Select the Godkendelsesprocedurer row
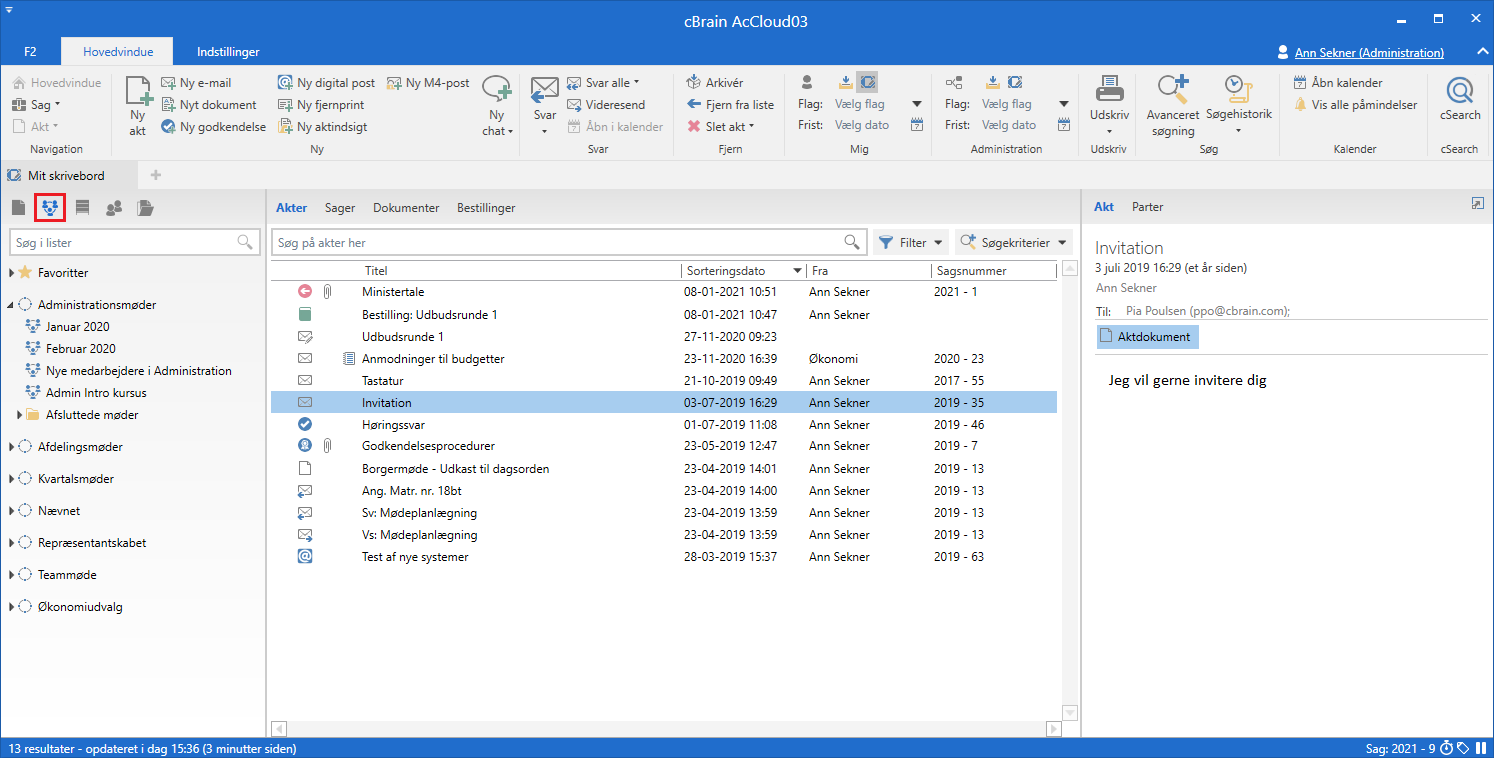This screenshot has width=1494, height=758. tap(663, 446)
